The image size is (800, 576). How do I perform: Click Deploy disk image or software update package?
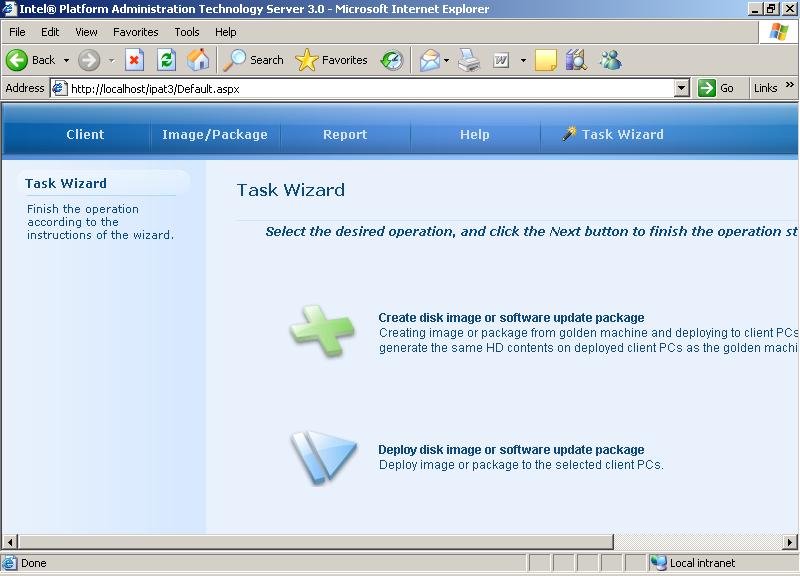click(x=511, y=450)
